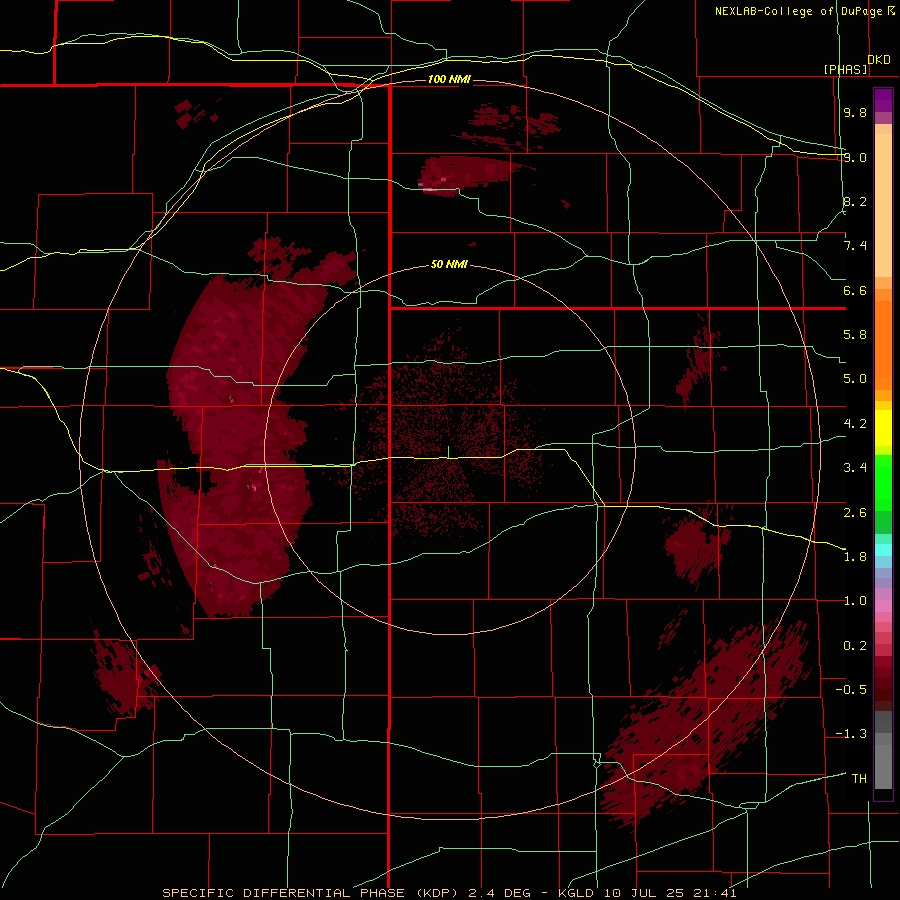Click the 3.4 scale label
The height and width of the screenshot is (900, 900).
pos(855,468)
